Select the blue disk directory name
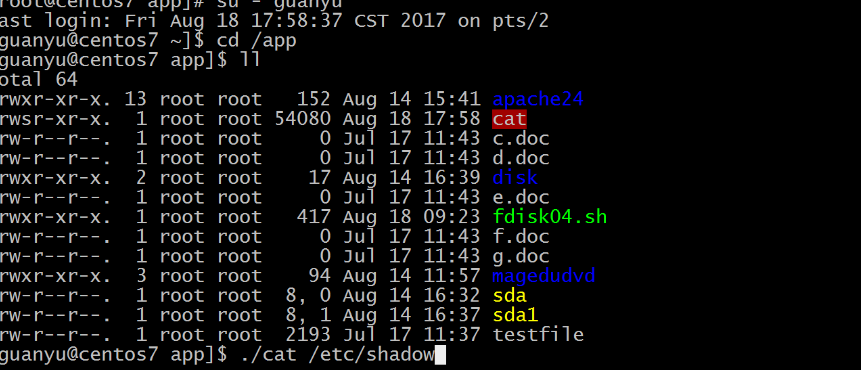Screen dimensions: 861x370 tap(515, 178)
